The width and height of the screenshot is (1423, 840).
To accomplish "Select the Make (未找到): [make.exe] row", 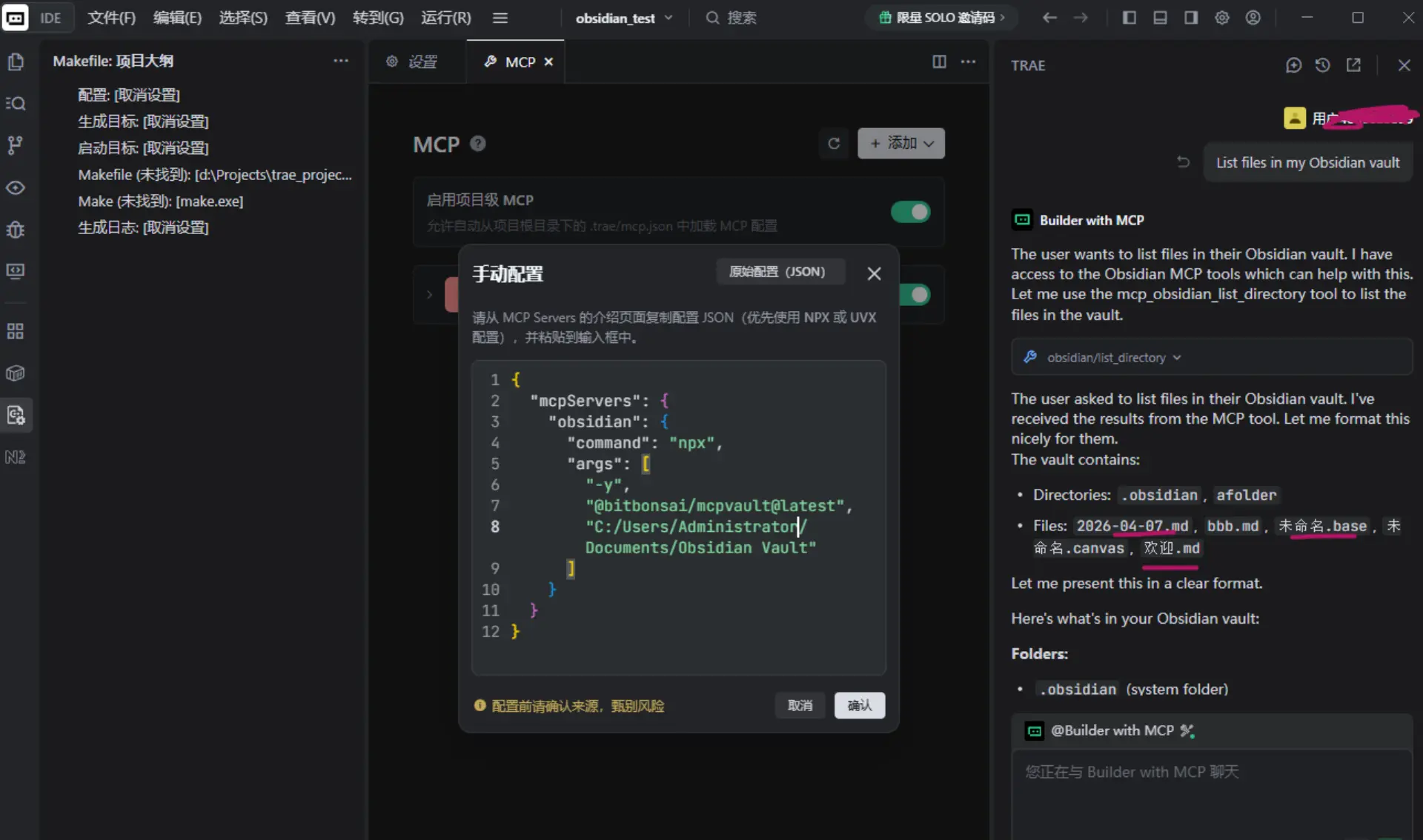I will pyautogui.click(x=202, y=201).
